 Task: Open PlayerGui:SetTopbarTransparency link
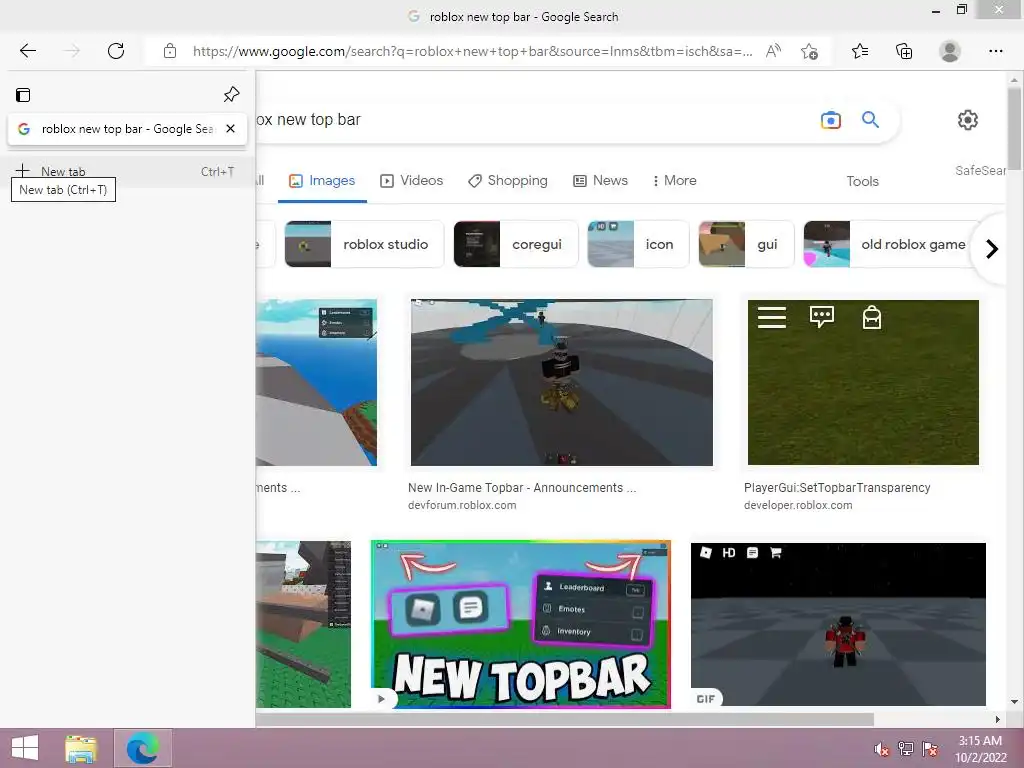click(x=837, y=488)
